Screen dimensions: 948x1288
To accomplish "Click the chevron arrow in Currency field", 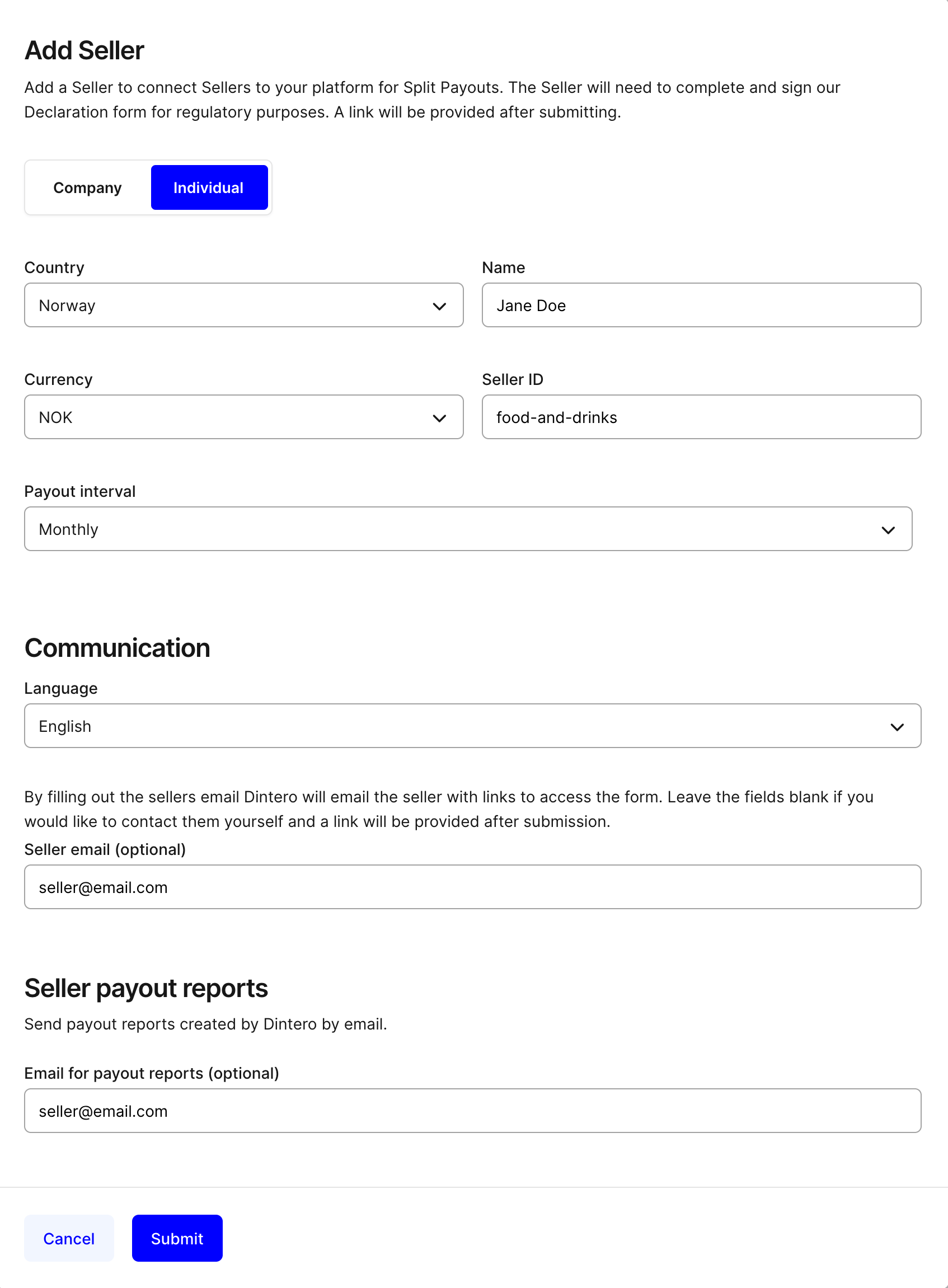I will click(439, 419).
